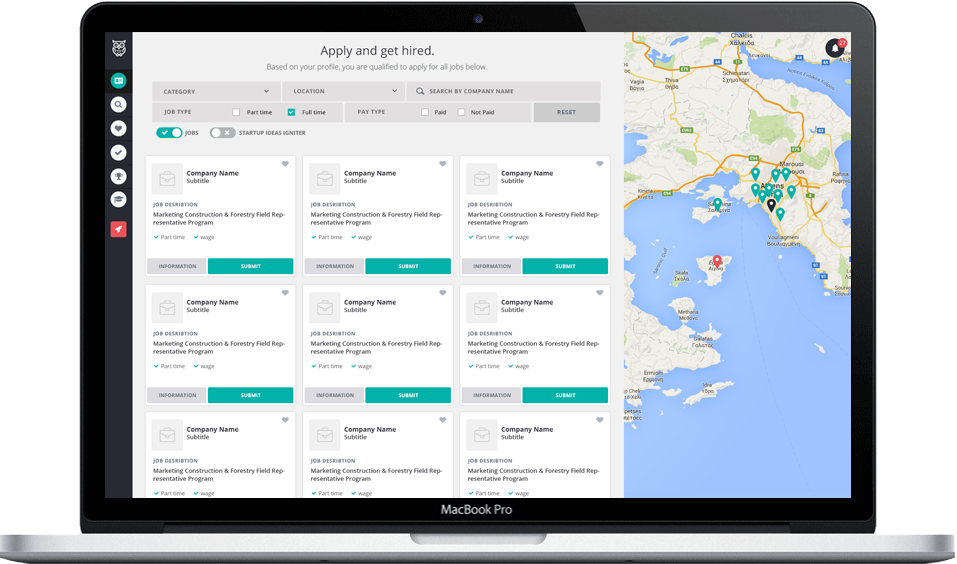
Task: Favorite the first job card using its heart
Action: (285, 164)
